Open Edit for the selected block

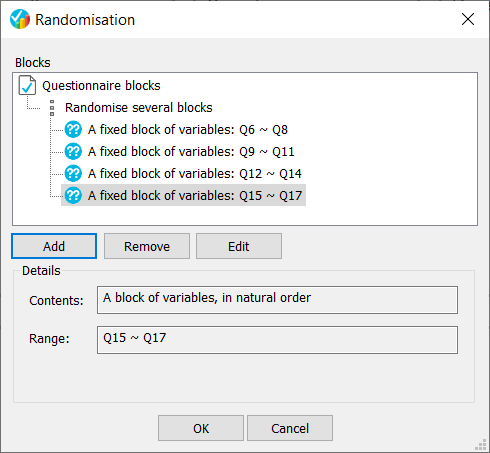click(239, 246)
